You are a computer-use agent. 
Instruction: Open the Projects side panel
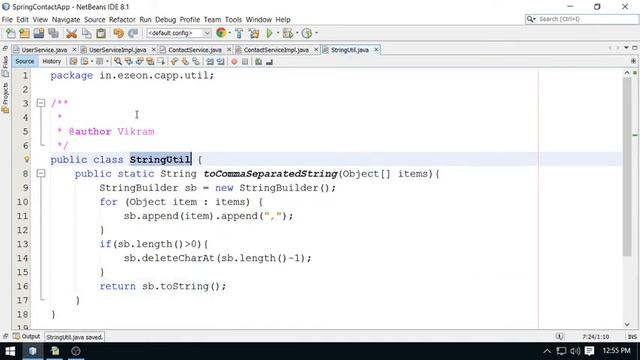[x=5, y=98]
